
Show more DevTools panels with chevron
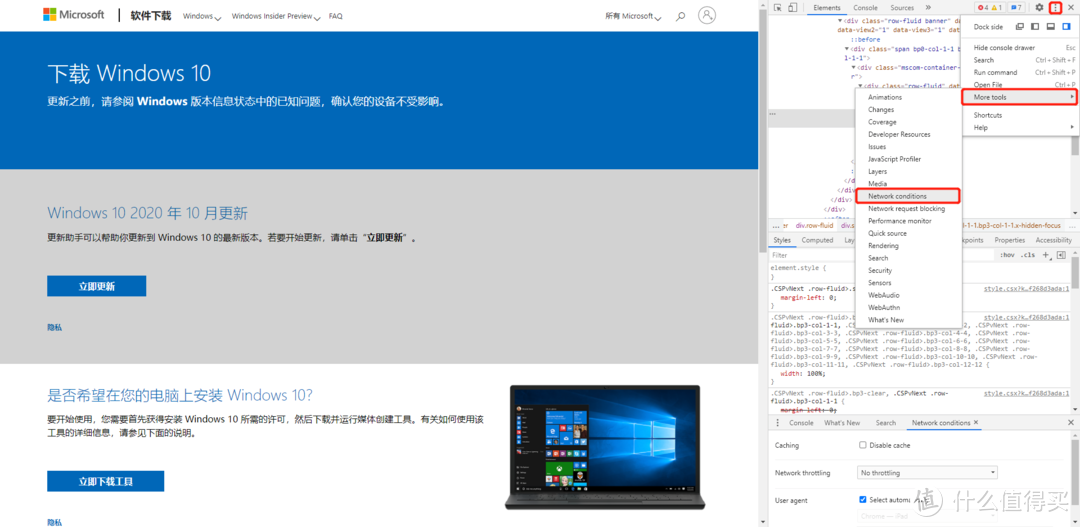(928, 8)
